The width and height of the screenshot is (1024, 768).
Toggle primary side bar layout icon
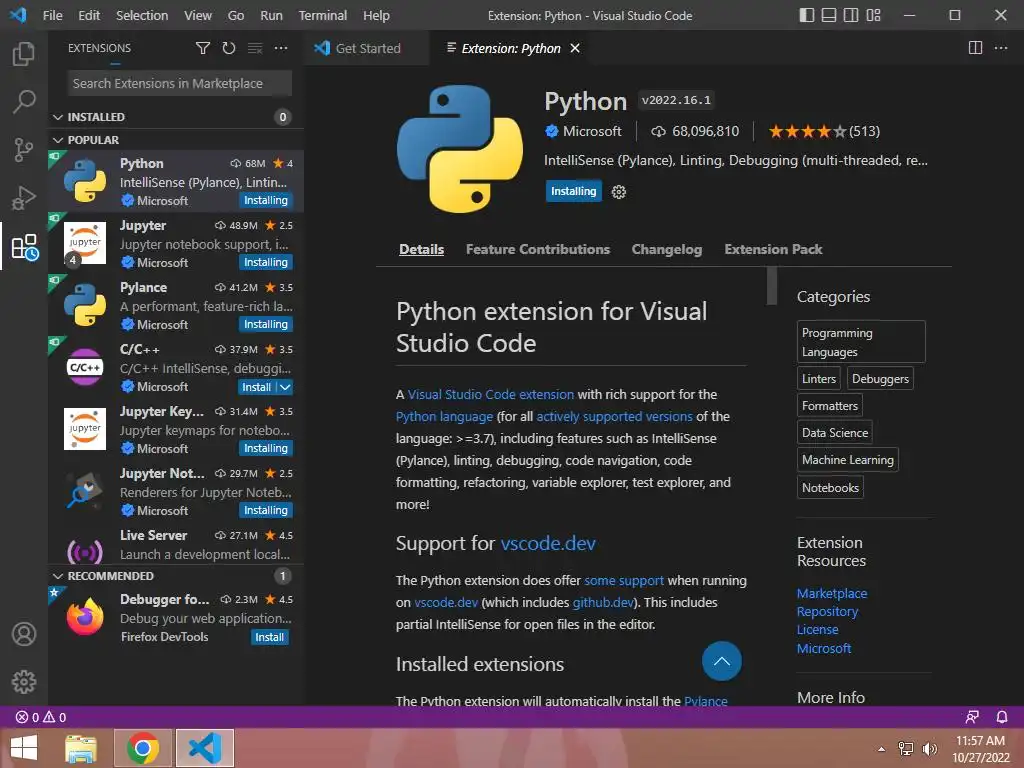pos(807,15)
